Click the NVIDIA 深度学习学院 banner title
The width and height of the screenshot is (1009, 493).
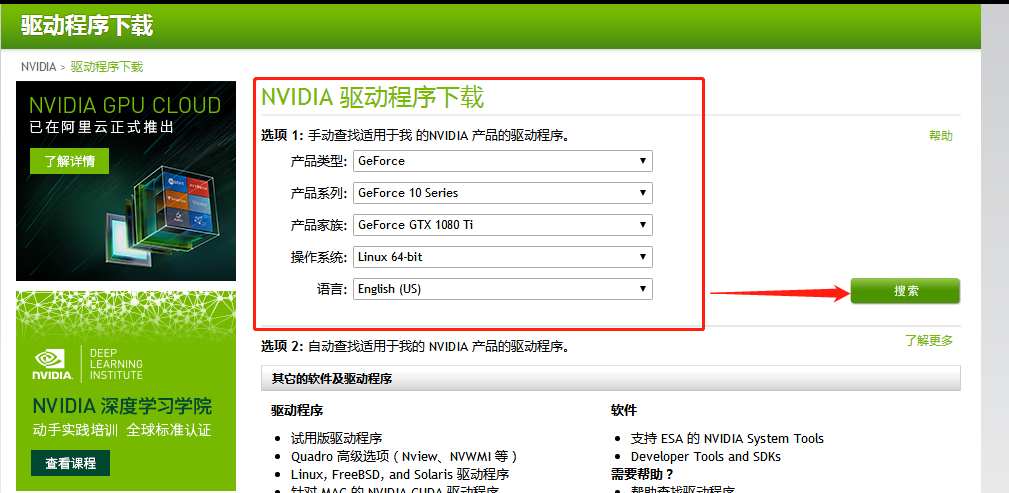[122, 407]
